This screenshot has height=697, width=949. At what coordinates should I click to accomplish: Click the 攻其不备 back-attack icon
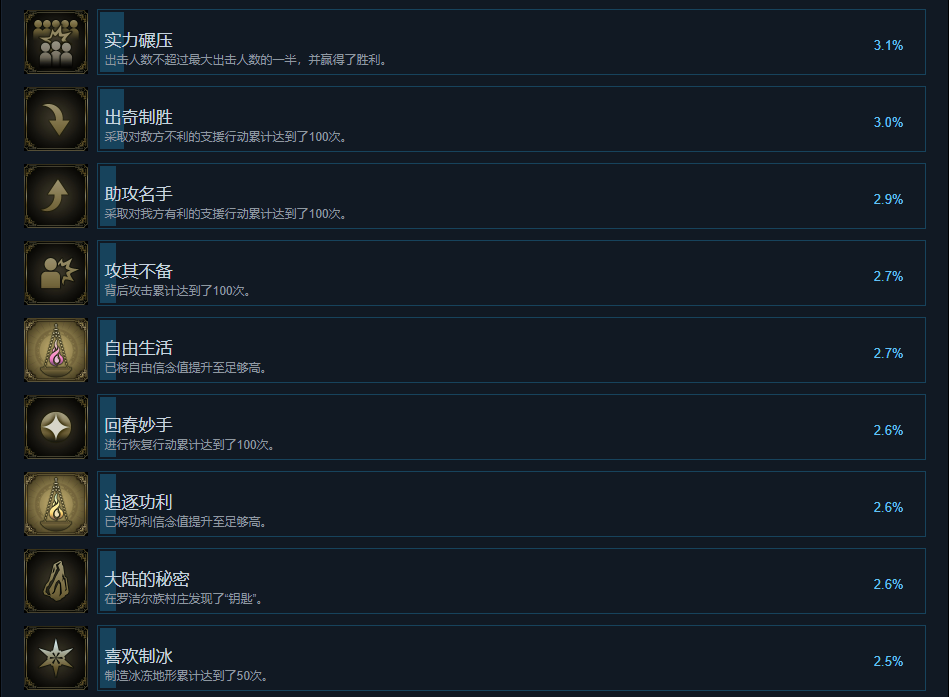[x=56, y=273]
